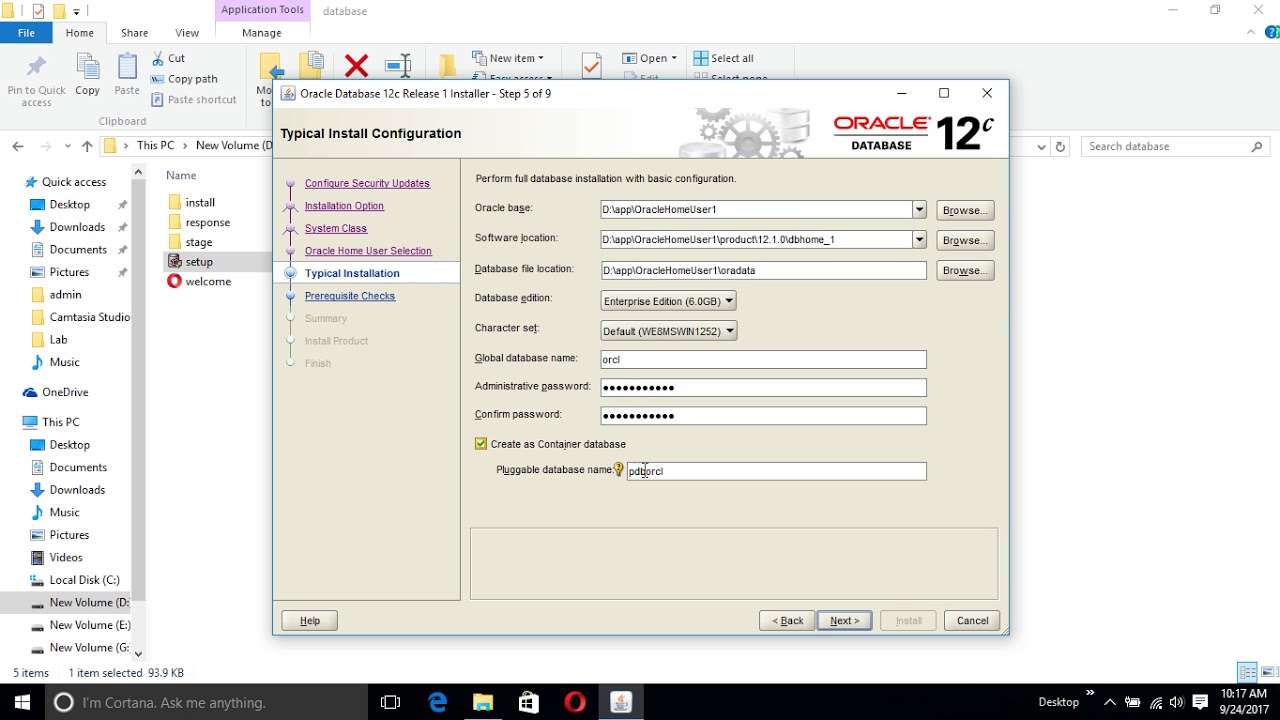Open the Action Center notification icon

[x=1201, y=702]
